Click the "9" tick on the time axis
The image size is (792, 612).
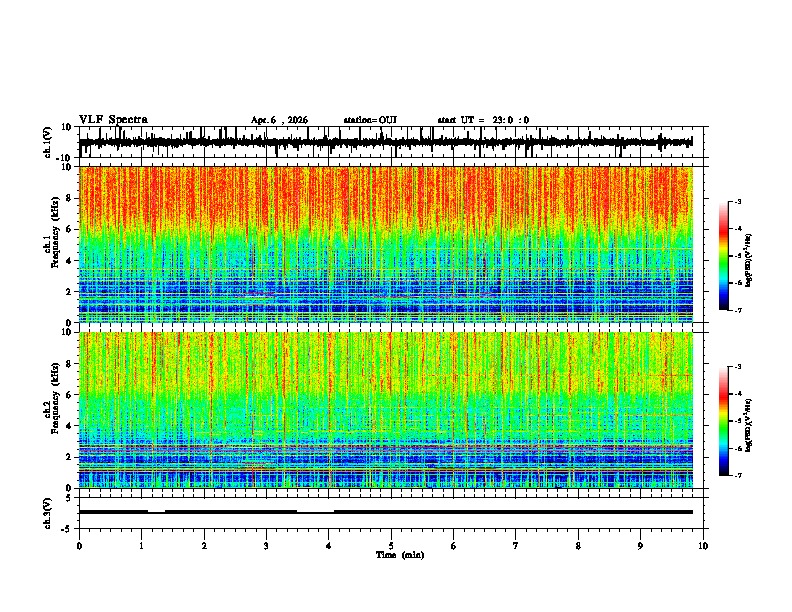[x=640, y=546]
